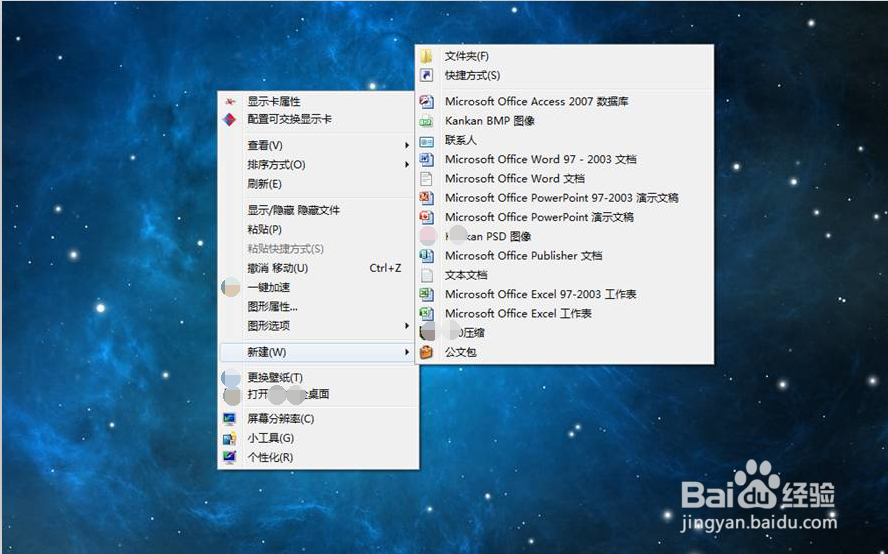Viewport: 888px width, 554px height.
Task: Click the Publisher document icon
Action: [426, 255]
